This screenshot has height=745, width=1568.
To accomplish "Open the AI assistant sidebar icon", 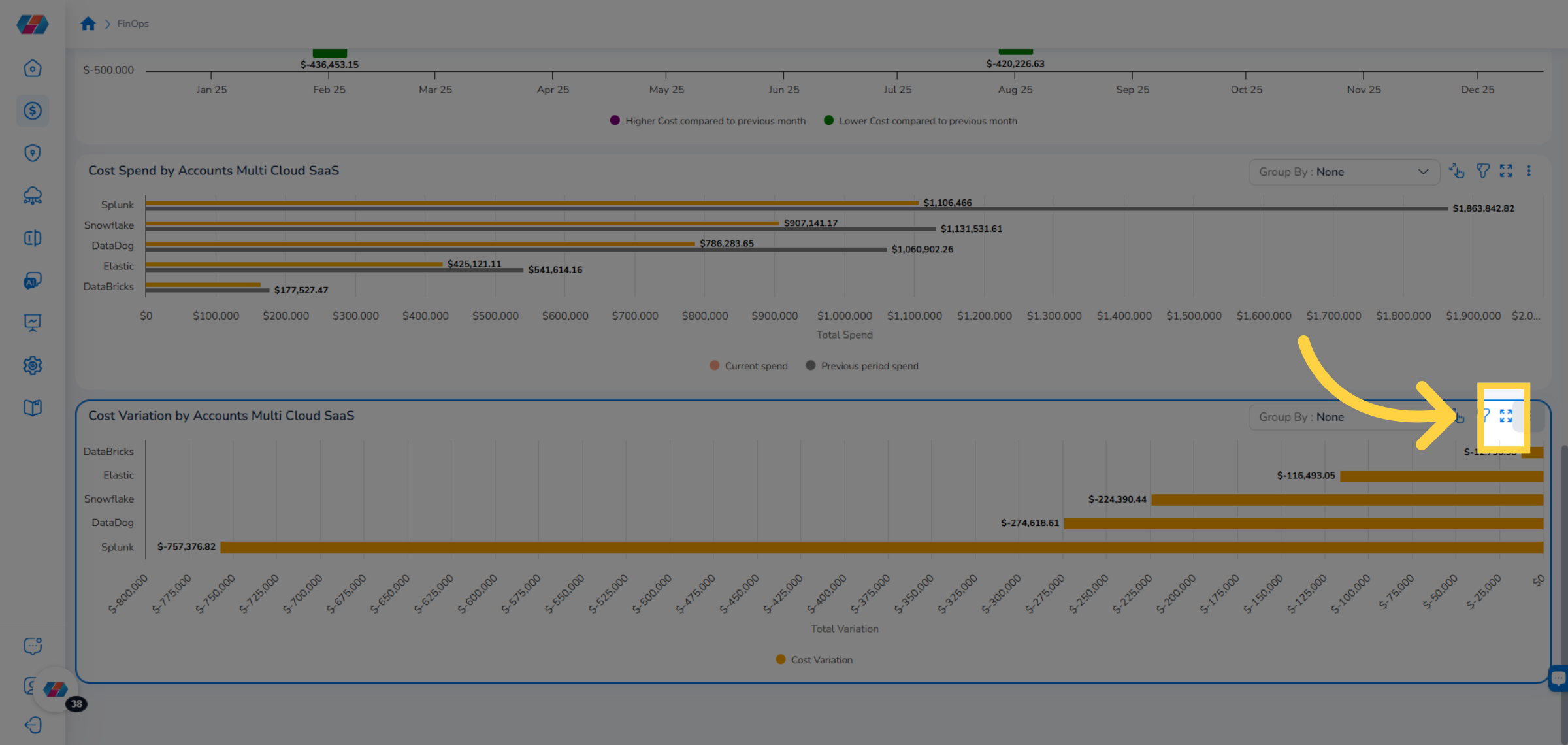I will click(32, 281).
